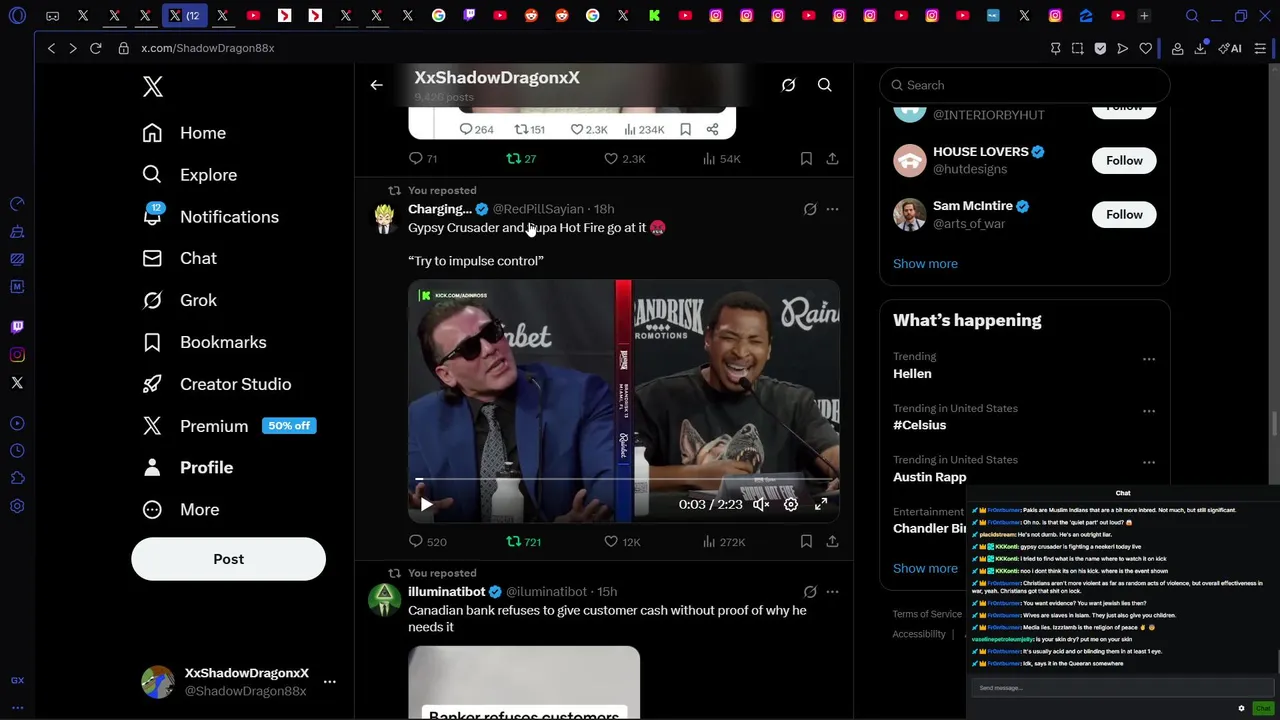This screenshot has width=1280, height=720.
Task: Open Terms of Service link
Action: pos(927,614)
